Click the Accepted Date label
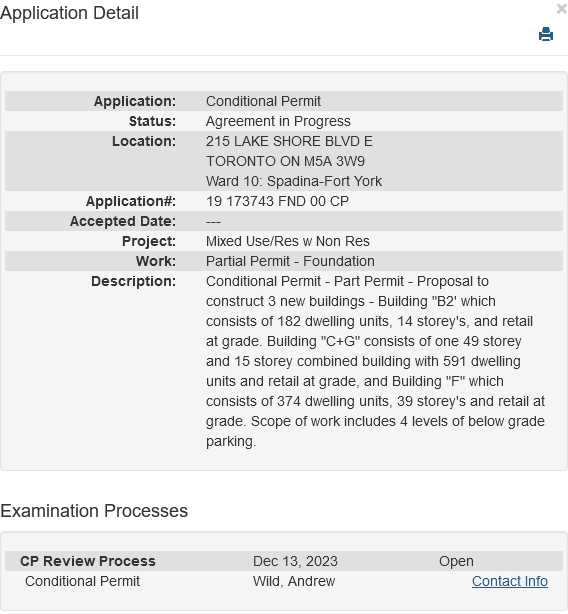This screenshot has width=568, height=614. (123, 221)
